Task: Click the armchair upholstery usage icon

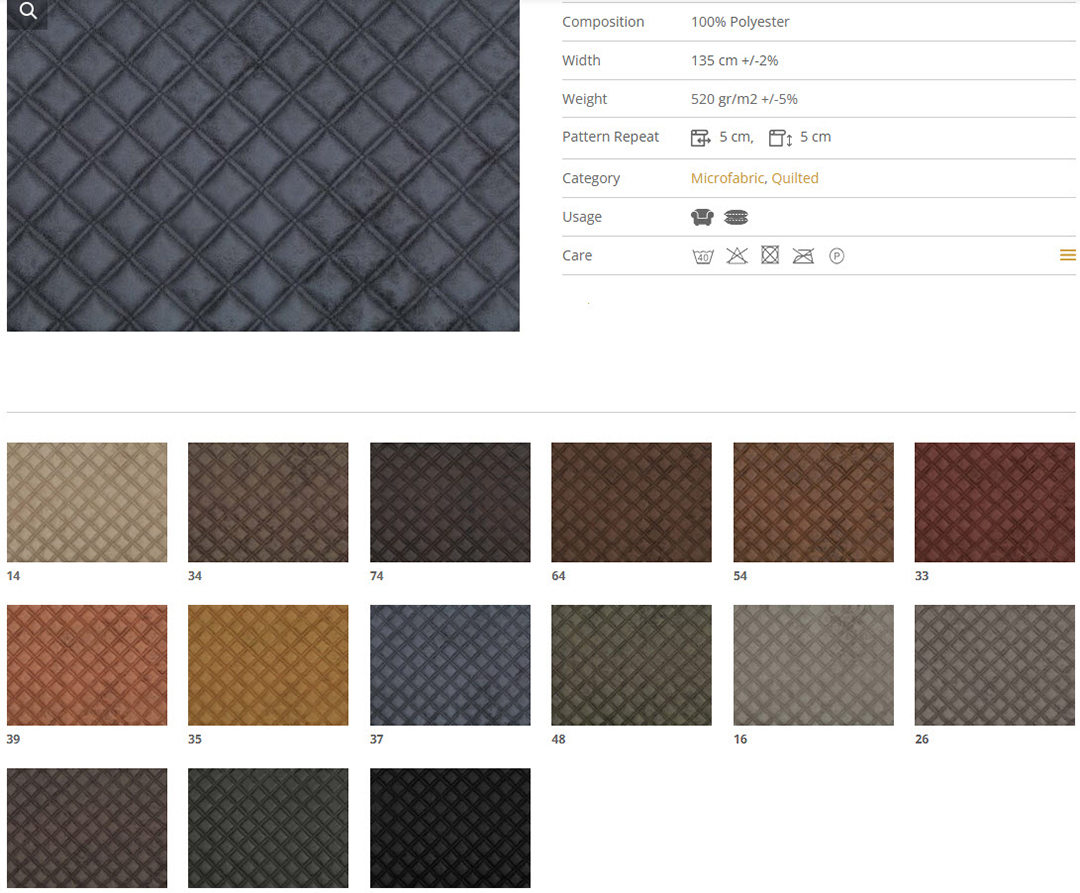Action: (x=702, y=217)
